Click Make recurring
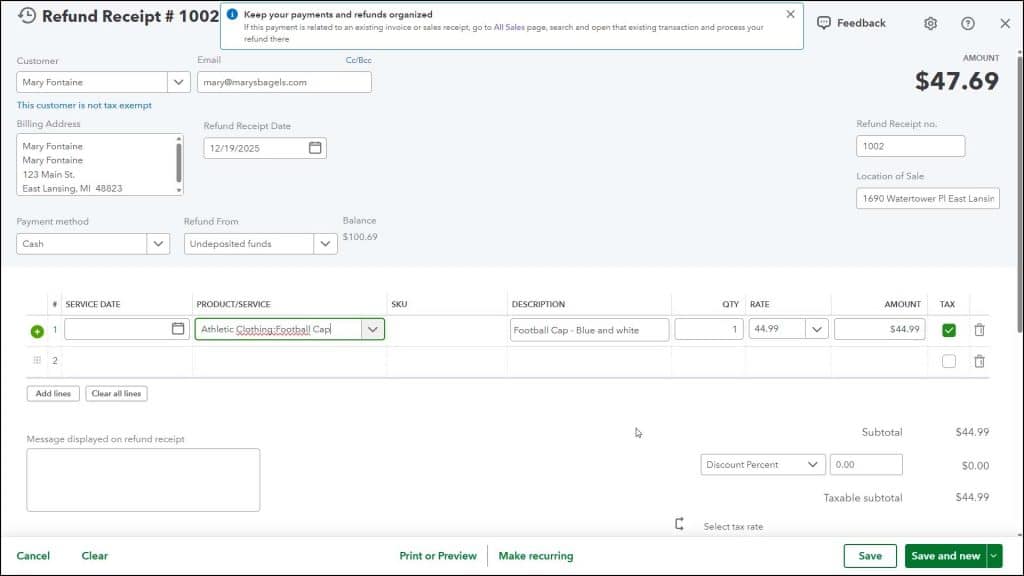Screen dimensions: 1024x576 click(536, 556)
